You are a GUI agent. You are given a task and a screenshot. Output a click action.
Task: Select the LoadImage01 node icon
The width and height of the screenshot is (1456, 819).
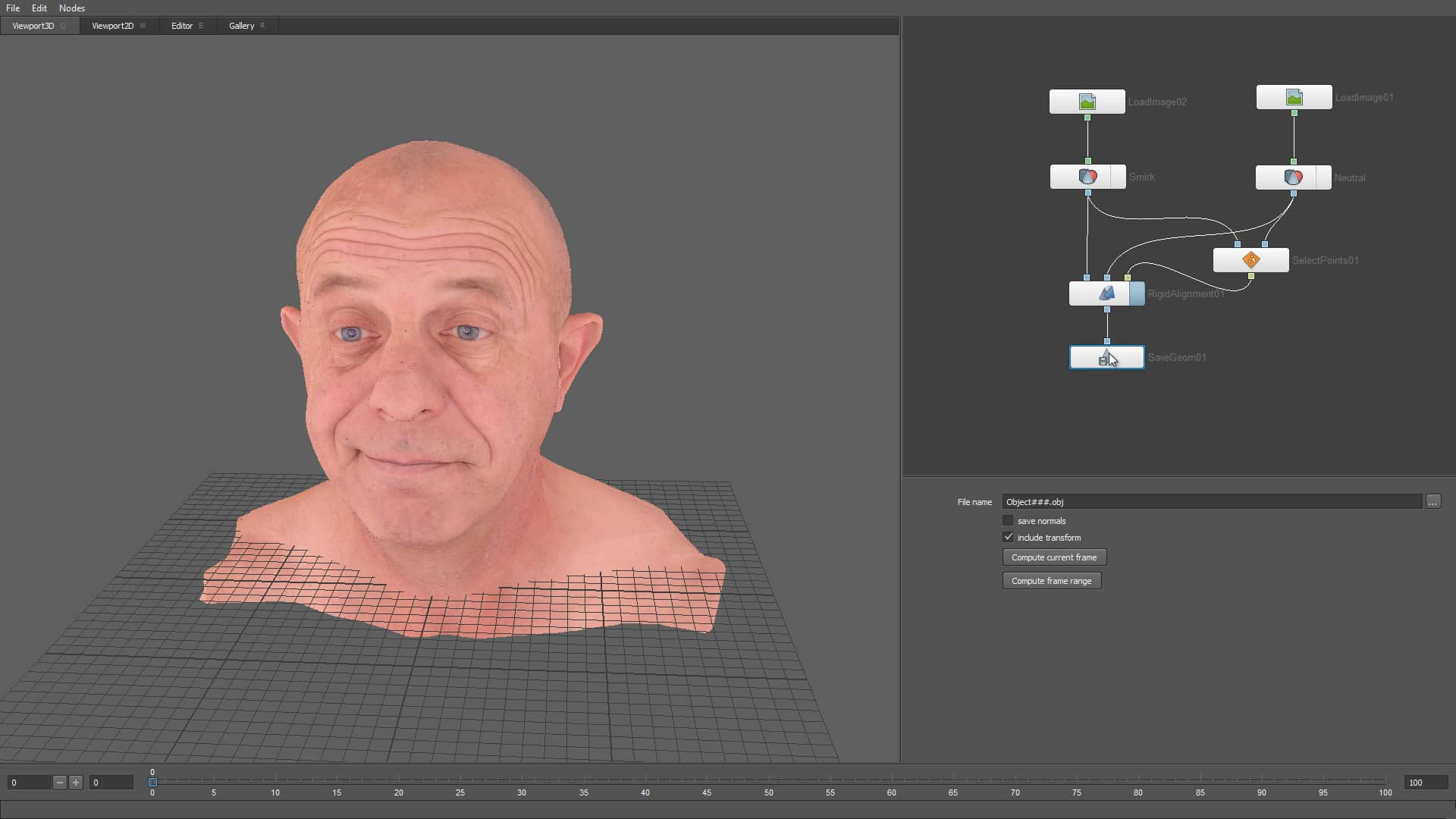coord(1294,96)
